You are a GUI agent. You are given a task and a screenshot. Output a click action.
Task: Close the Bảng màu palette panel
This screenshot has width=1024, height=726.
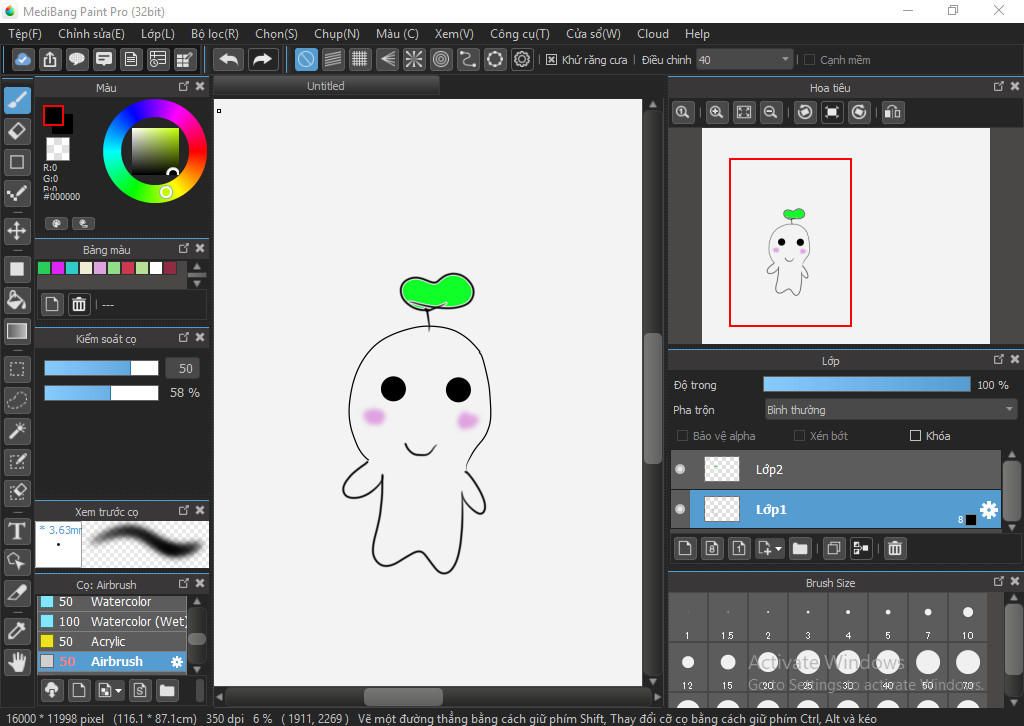pos(200,249)
